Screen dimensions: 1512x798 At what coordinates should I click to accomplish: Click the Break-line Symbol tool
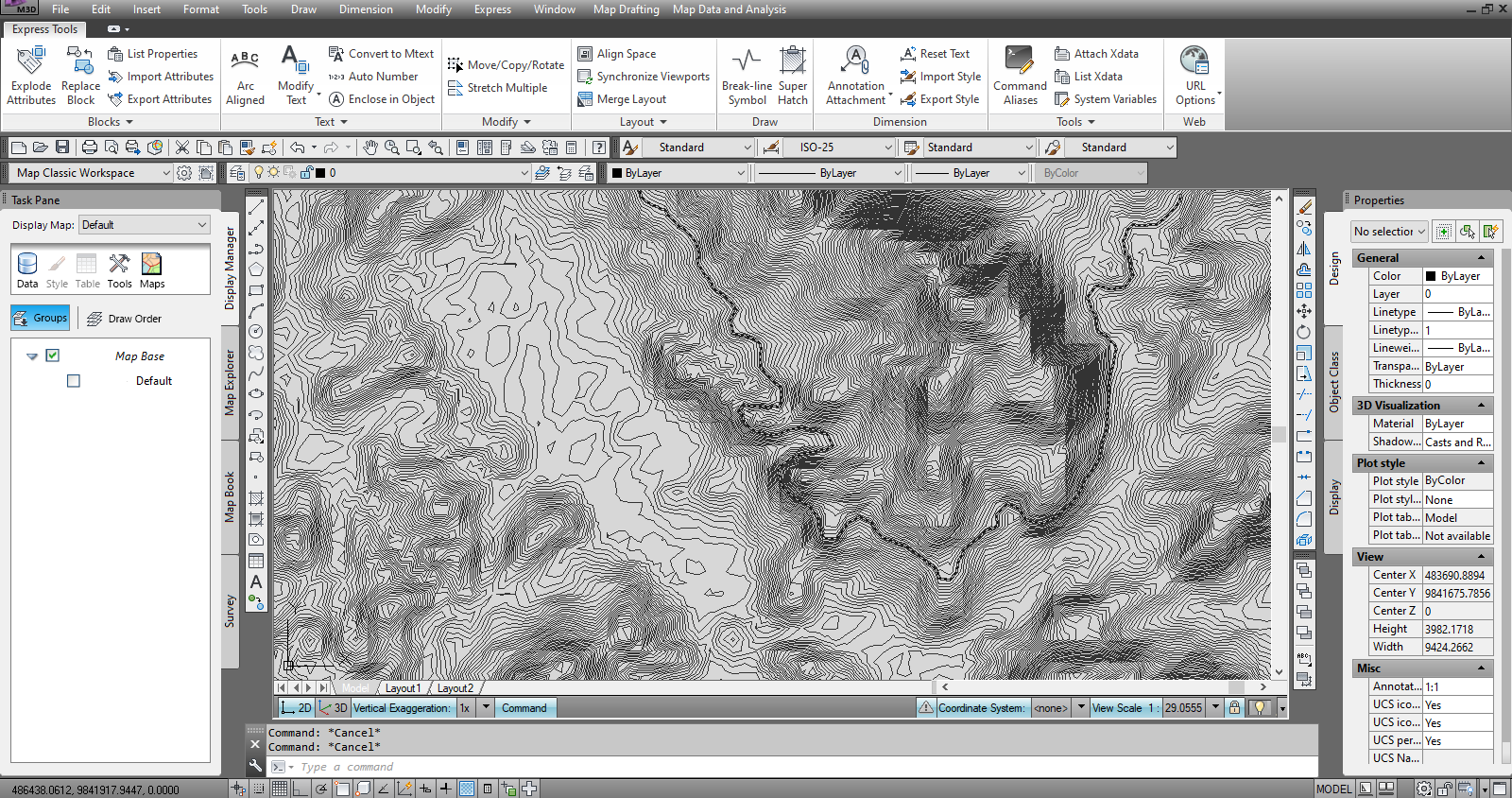(x=747, y=62)
